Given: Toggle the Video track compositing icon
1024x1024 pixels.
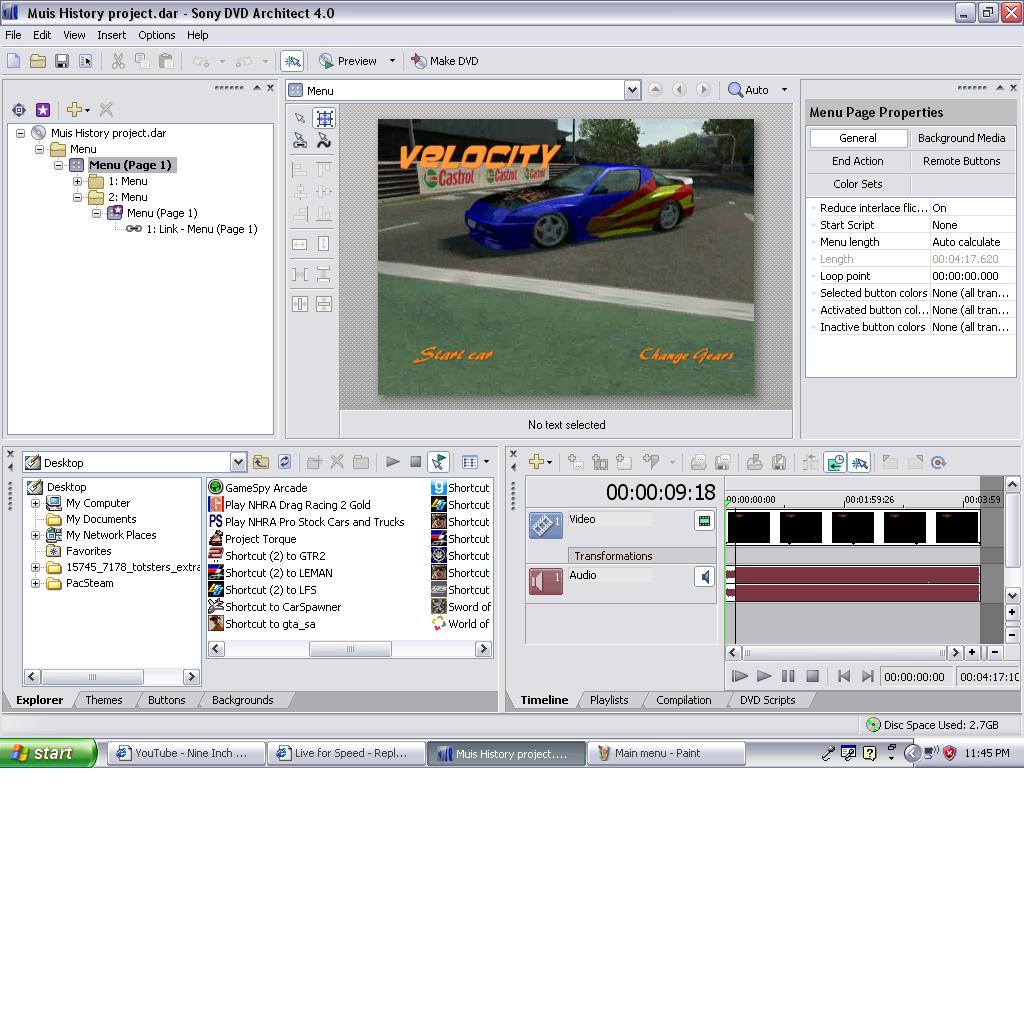Looking at the screenshot, I should (704, 520).
